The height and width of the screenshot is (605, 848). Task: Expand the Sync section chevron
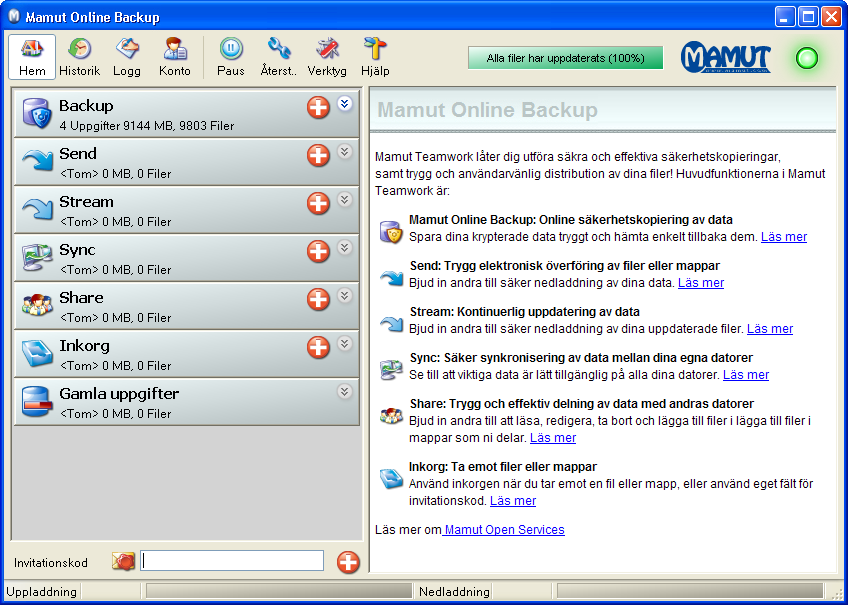click(x=344, y=248)
